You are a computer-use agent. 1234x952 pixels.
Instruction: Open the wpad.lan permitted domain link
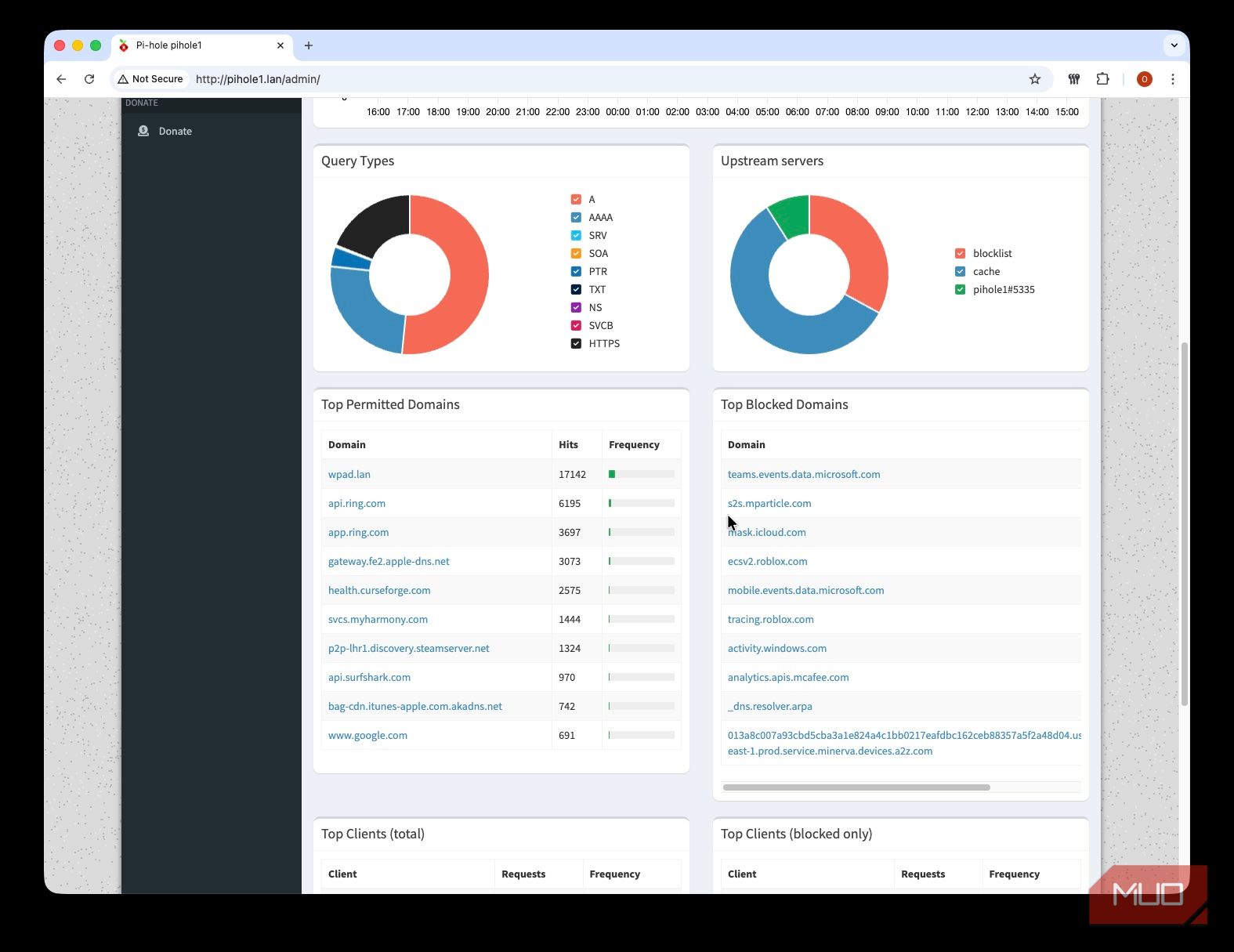point(349,474)
